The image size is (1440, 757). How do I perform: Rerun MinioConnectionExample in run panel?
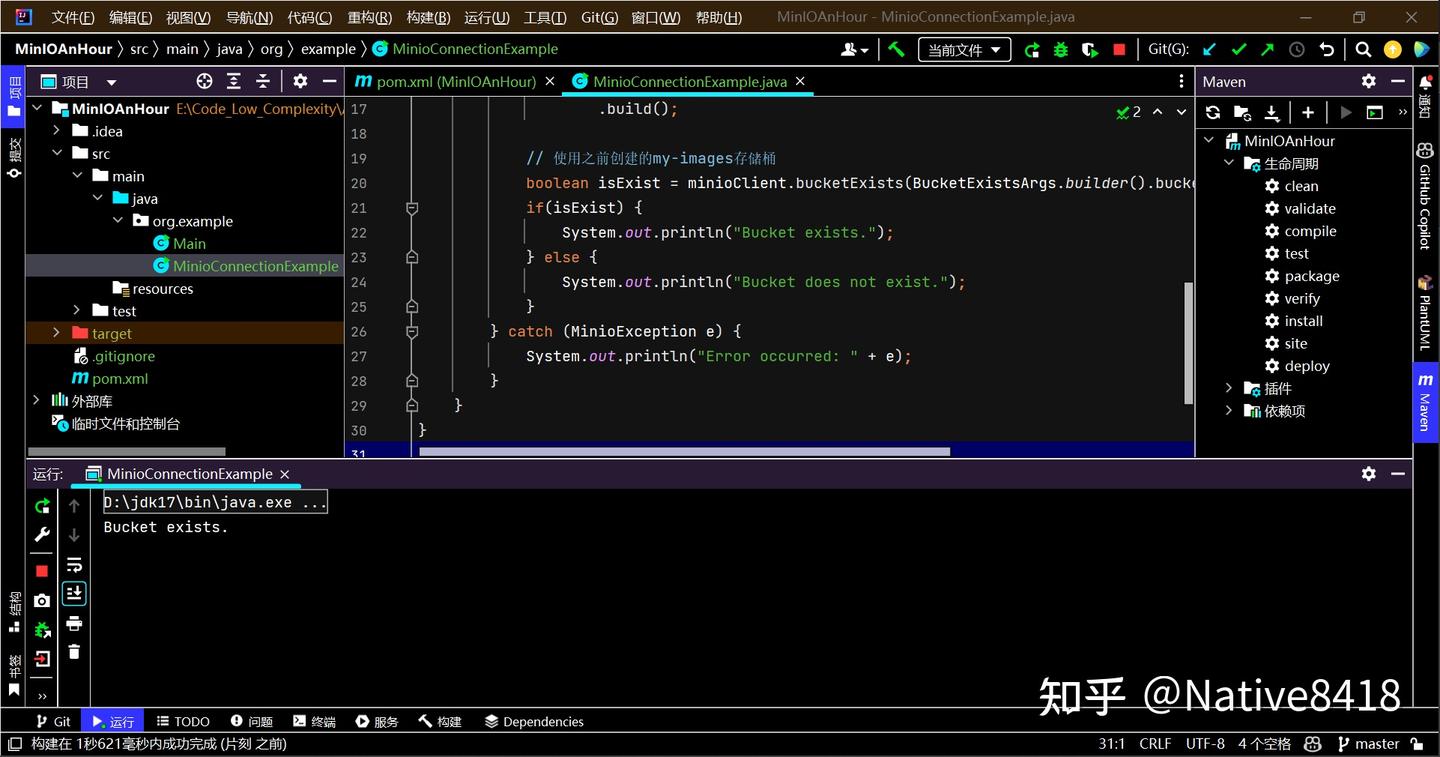42,506
